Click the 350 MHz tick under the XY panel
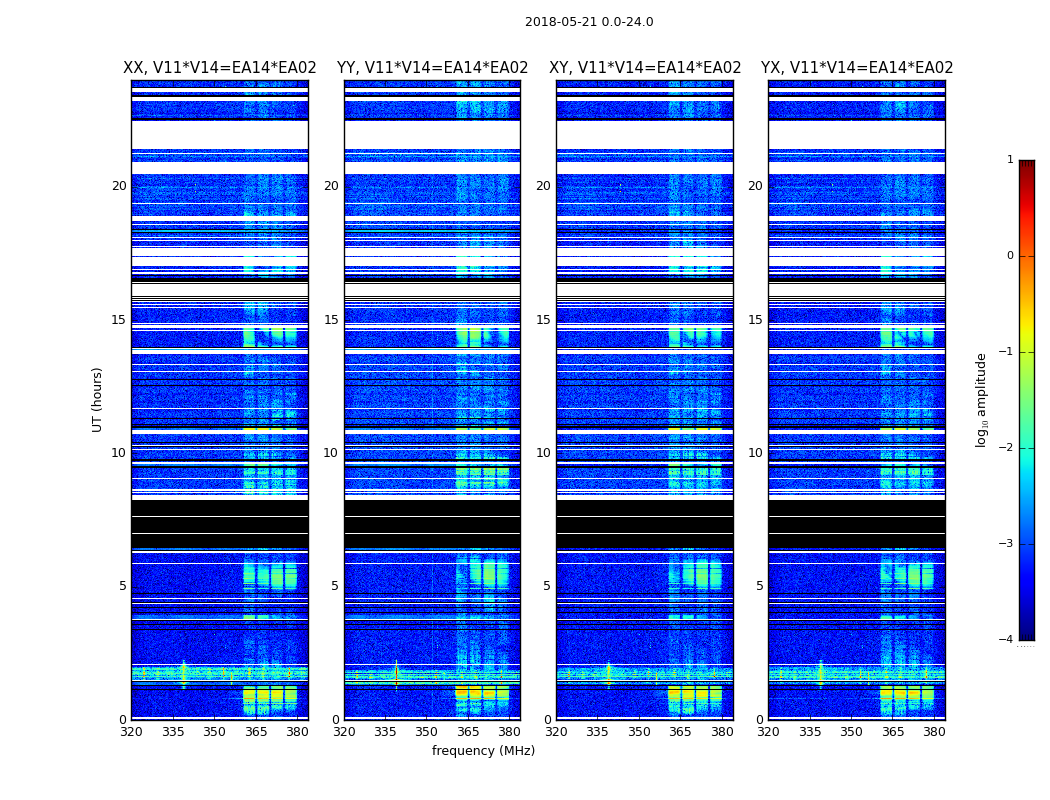The height and width of the screenshot is (800, 1050). pos(639,732)
